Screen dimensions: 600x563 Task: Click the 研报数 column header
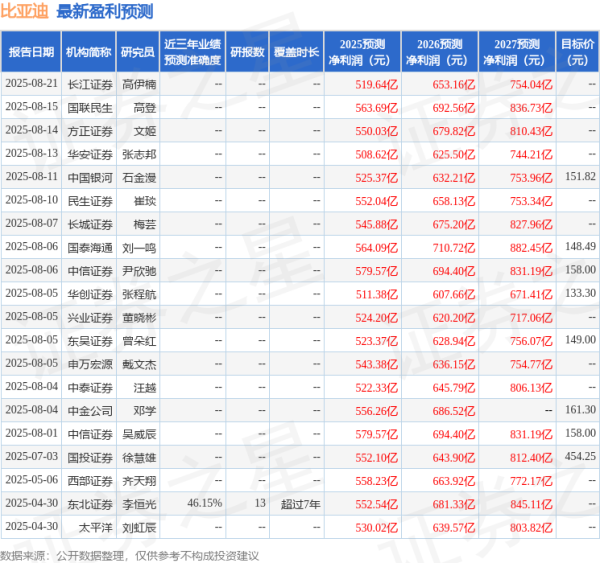click(247, 52)
